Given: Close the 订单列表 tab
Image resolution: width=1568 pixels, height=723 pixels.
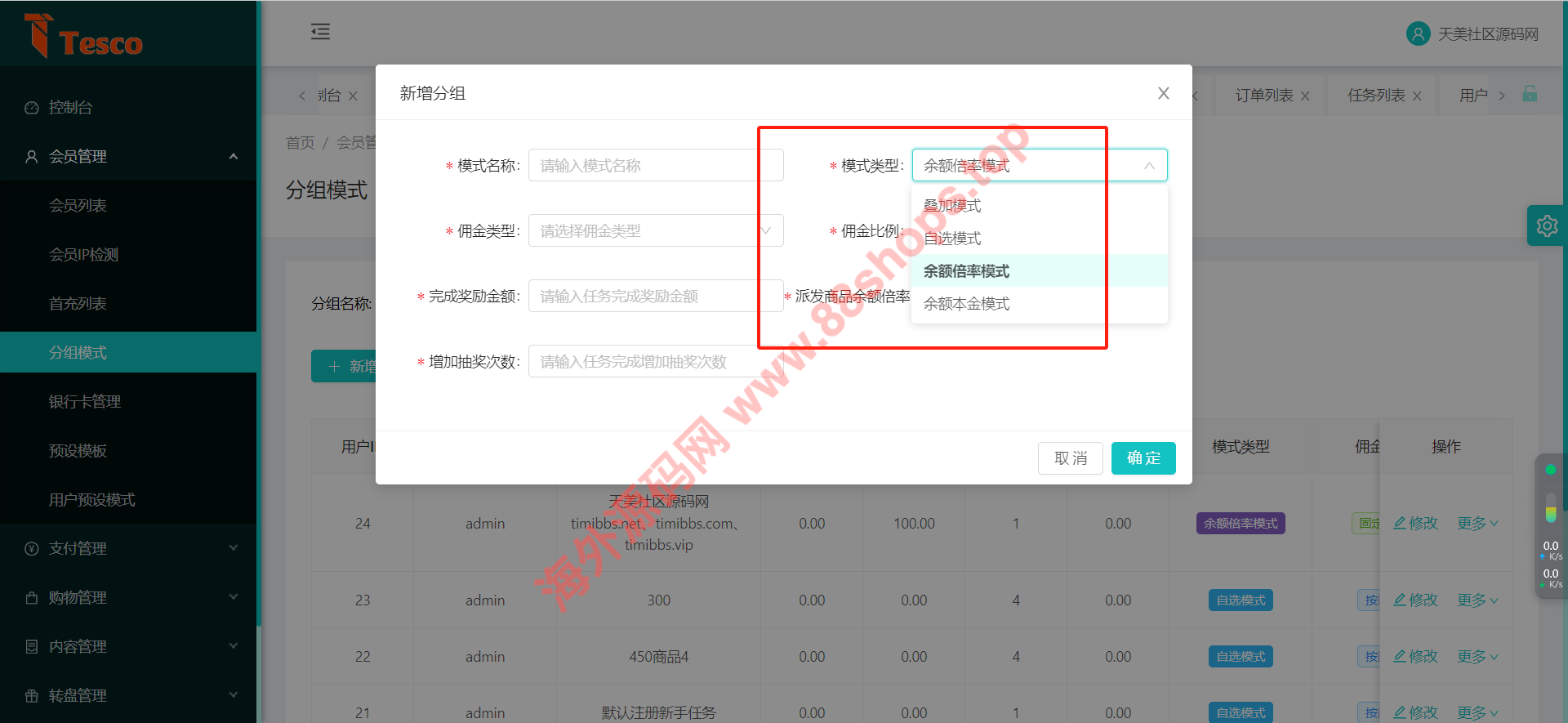Looking at the screenshot, I should pyautogui.click(x=1305, y=96).
